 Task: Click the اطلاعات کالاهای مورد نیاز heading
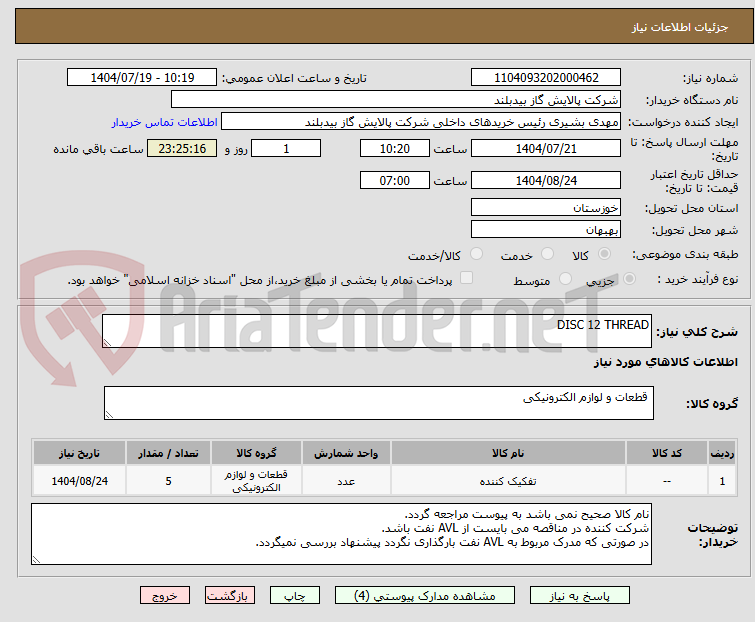665,362
